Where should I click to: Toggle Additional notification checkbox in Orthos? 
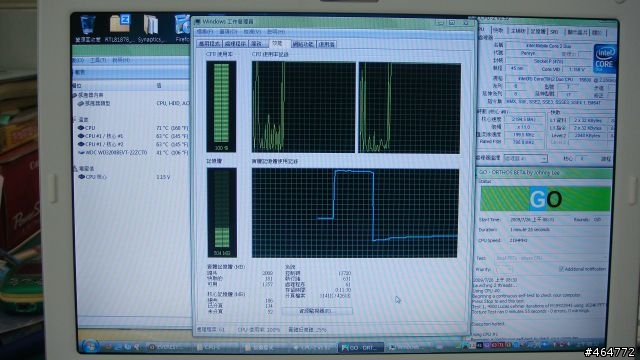562,269
